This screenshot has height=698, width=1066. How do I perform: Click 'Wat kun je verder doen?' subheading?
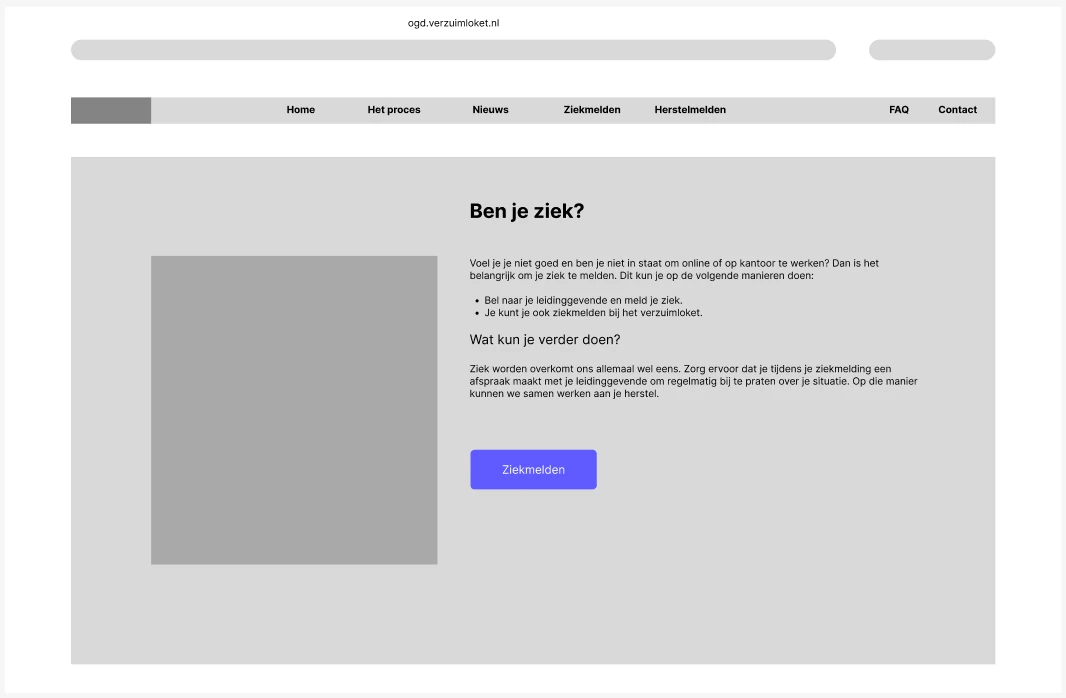click(x=545, y=339)
